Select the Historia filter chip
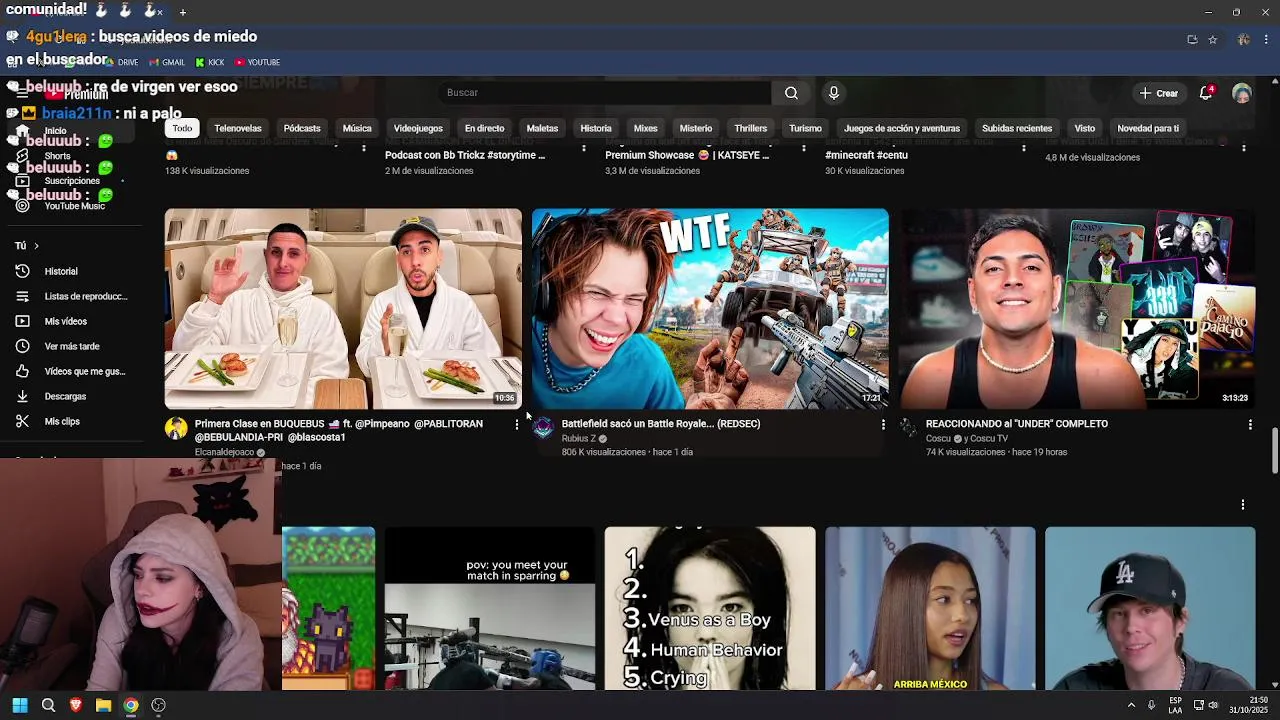Viewport: 1280px width, 720px height. coord(596,128)
